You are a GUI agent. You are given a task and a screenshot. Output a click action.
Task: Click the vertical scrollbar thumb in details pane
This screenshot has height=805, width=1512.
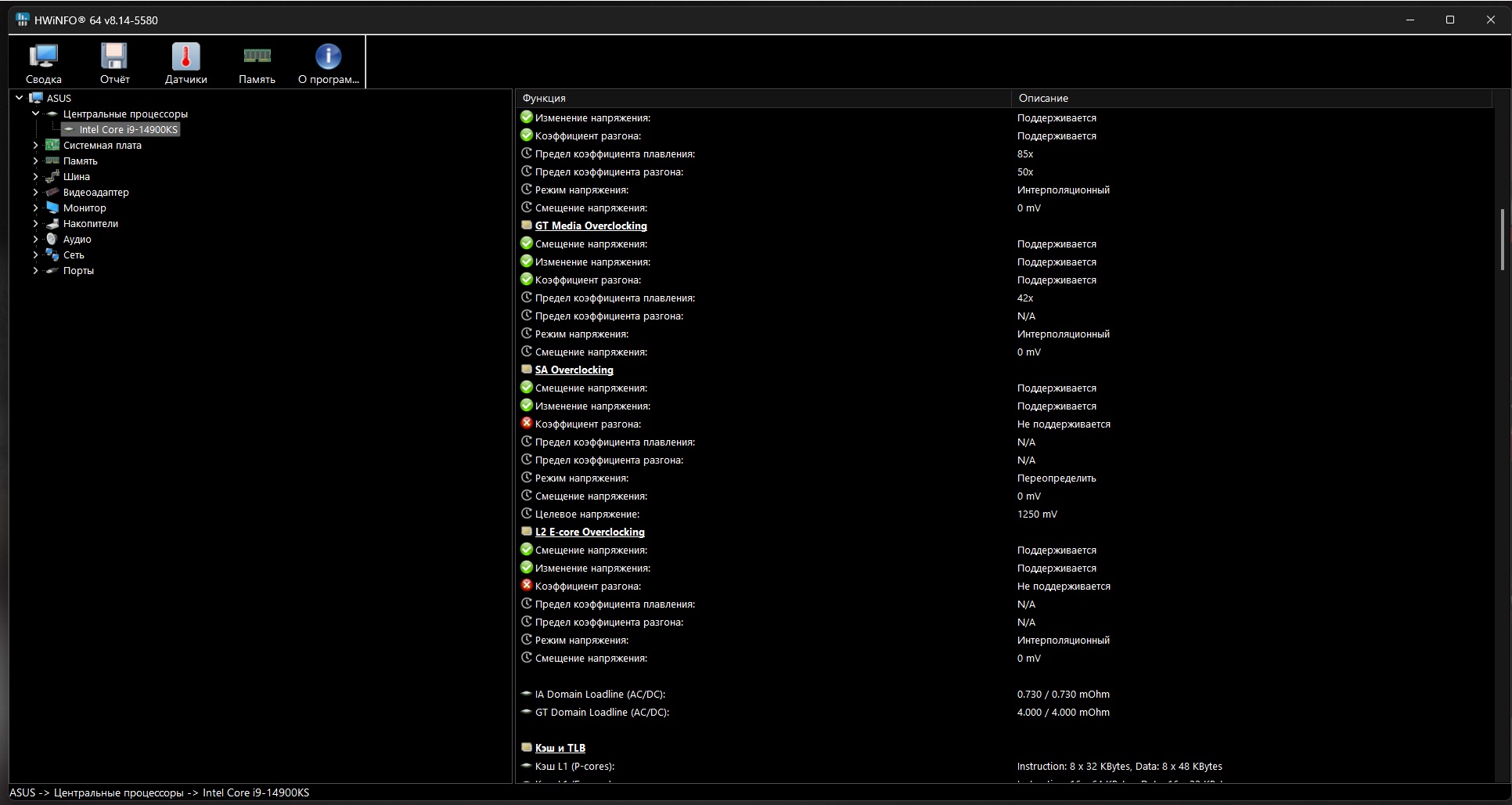click(x=1502, y=240)
